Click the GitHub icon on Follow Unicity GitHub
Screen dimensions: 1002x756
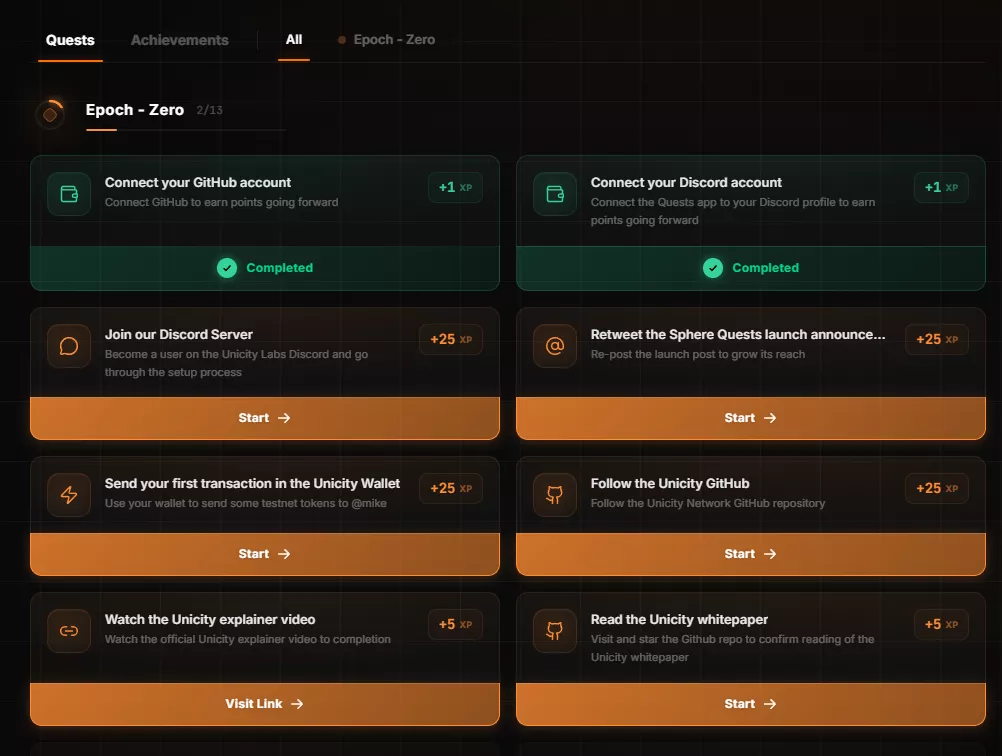[x=555, y=495]
